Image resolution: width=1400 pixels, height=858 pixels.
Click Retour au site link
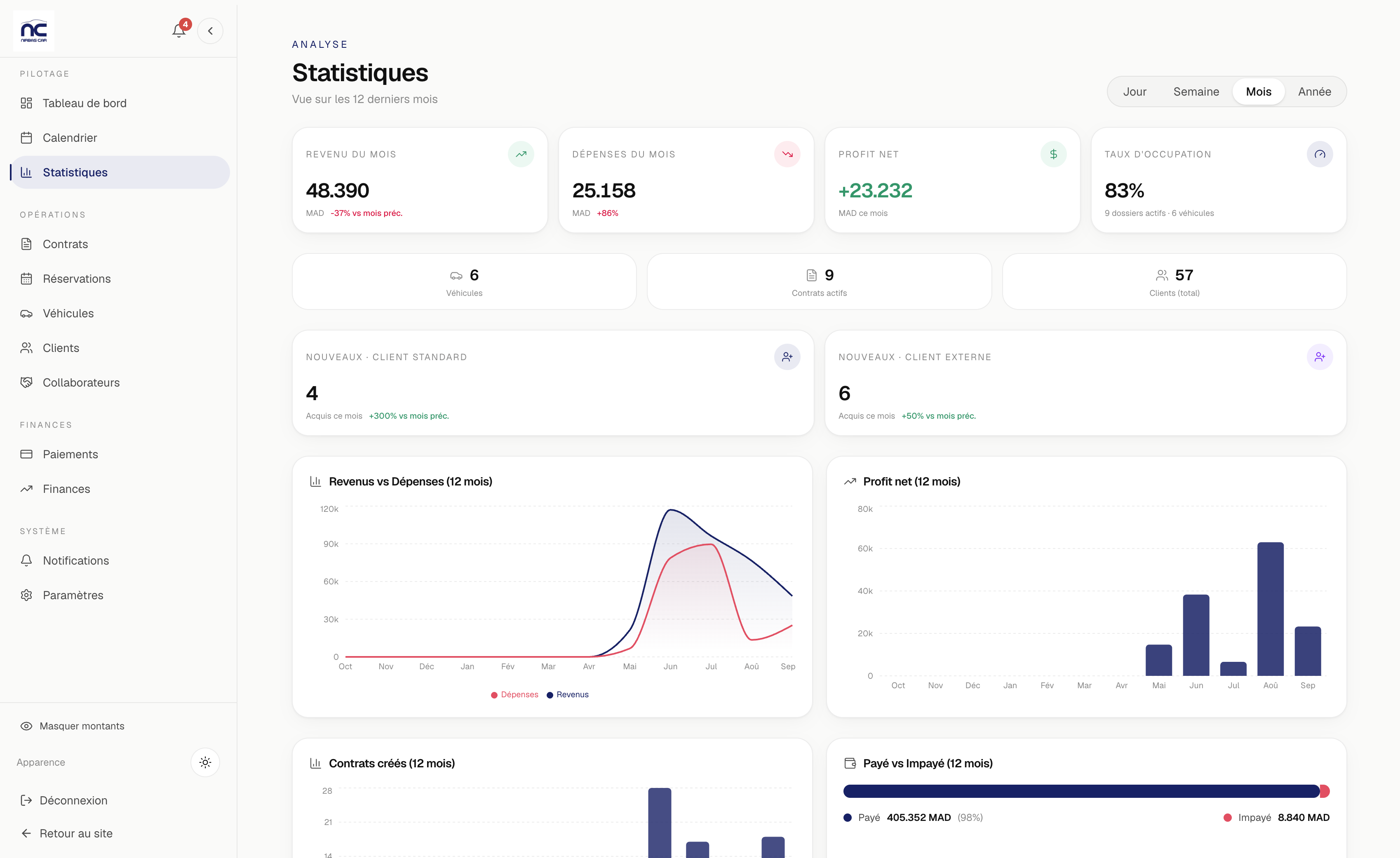[66, 834]
